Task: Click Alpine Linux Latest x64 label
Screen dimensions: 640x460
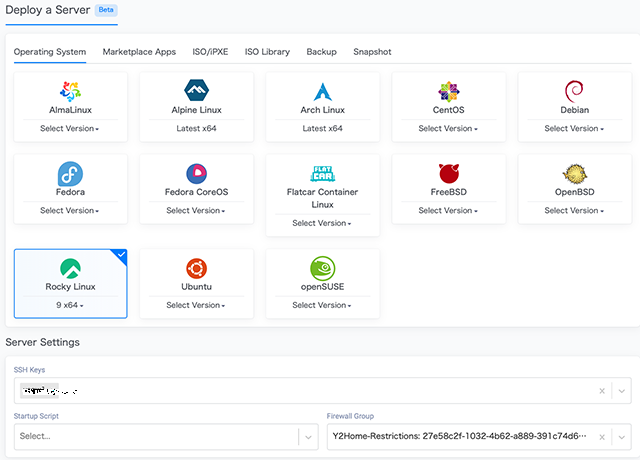Action: tap(196, 129)
